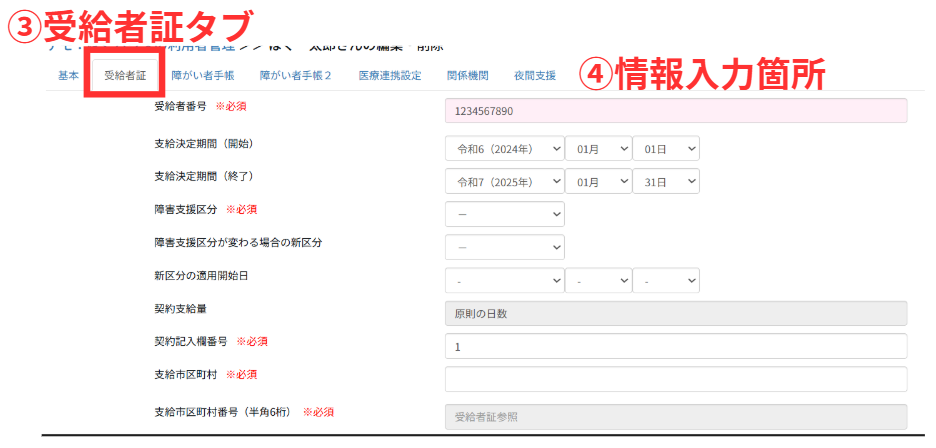Focus the empty 支給市区町村 text field
936x448 pixels.
675,379
